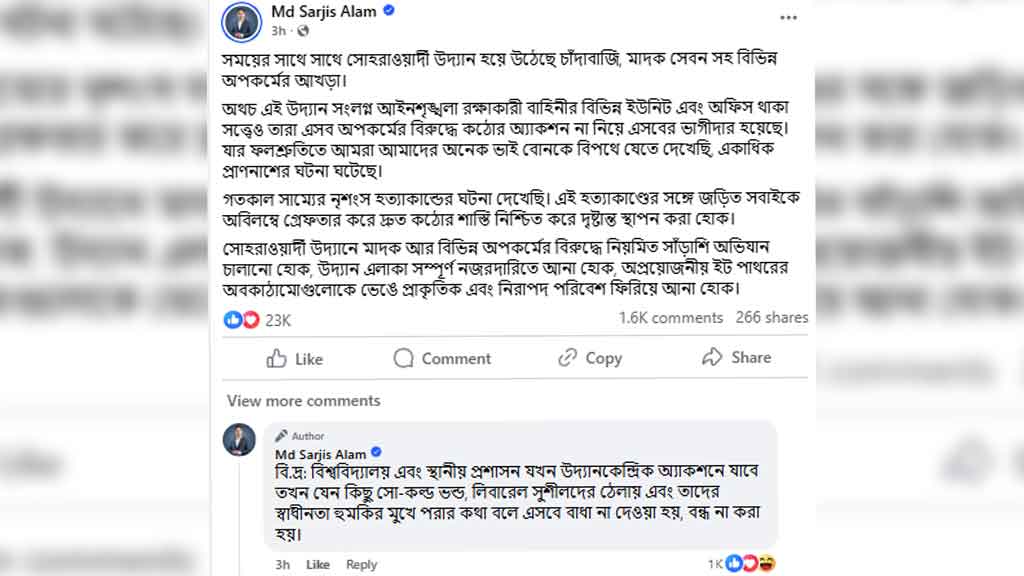Open Md Sarjis Alam's profile from the post header

click(x=325, y=11)
